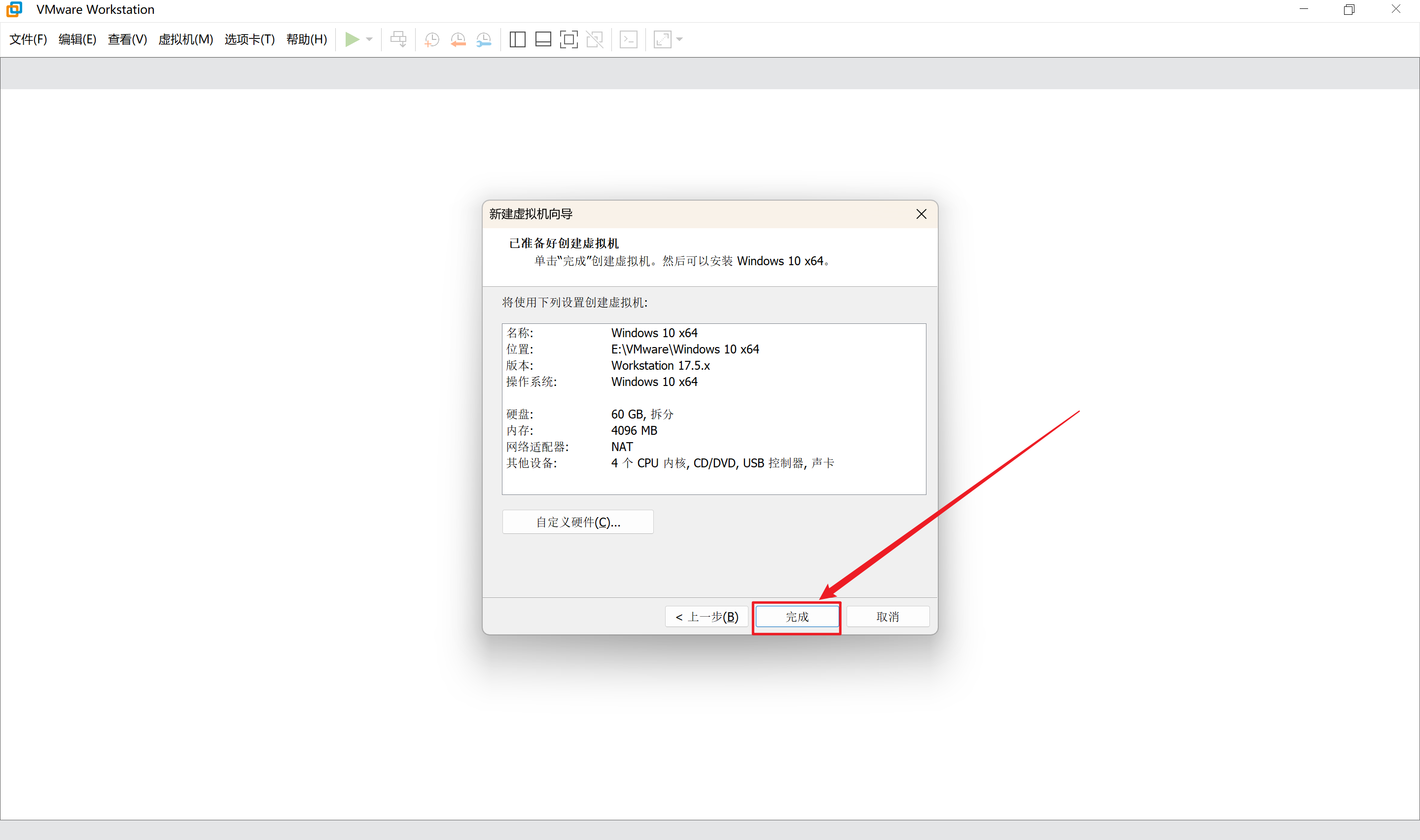
Task: Click the send Ctrl+Alt+Del toolbar icon
Action: [x=398, y=39]
